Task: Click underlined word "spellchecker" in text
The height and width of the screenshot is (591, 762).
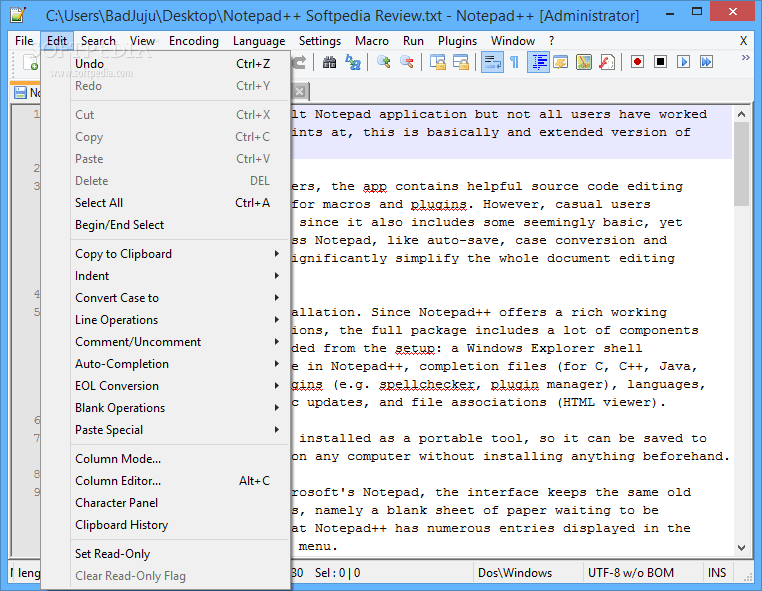Action: pos(427,384)
